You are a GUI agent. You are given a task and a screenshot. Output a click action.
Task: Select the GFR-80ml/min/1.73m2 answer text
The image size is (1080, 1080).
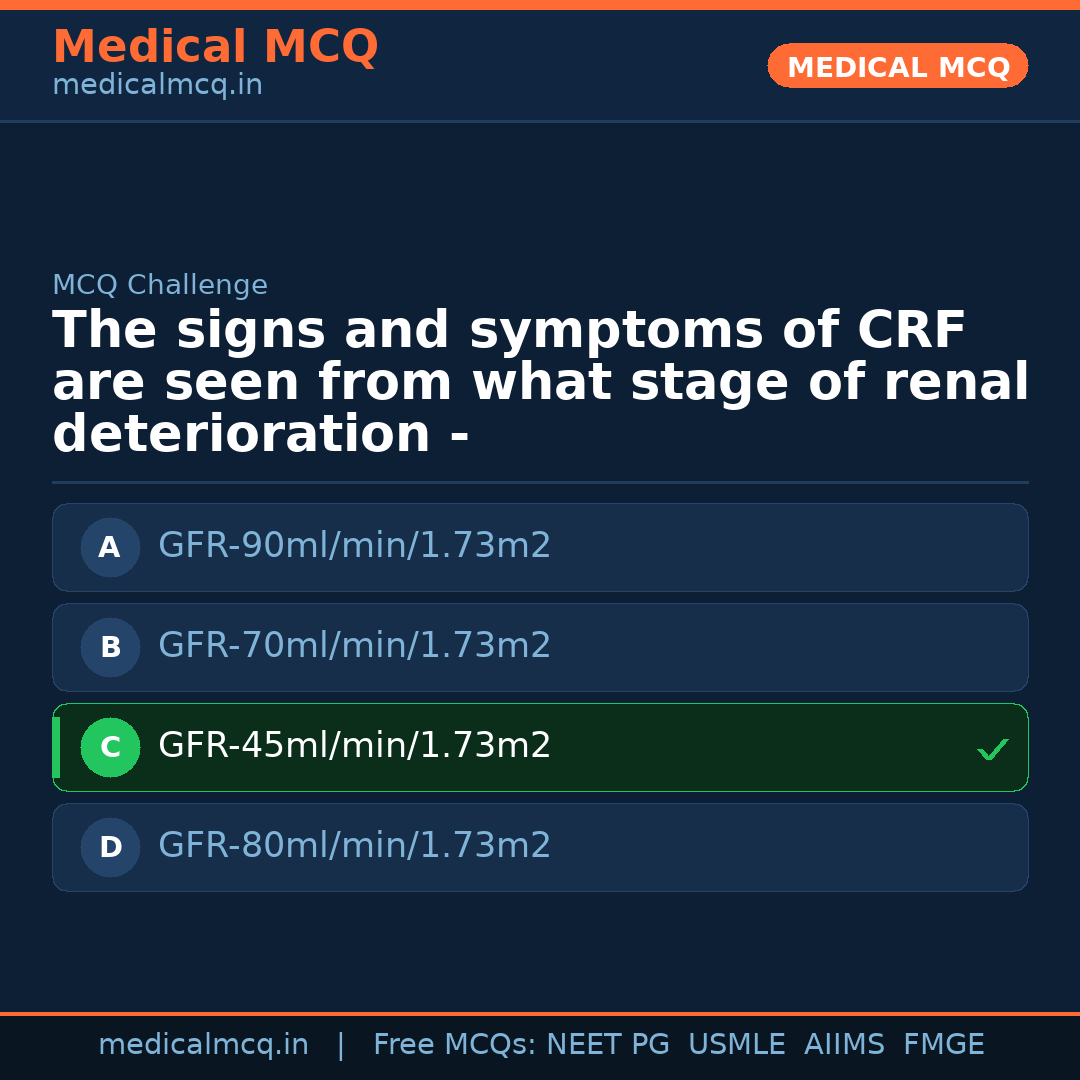click(x=354, y=846)
